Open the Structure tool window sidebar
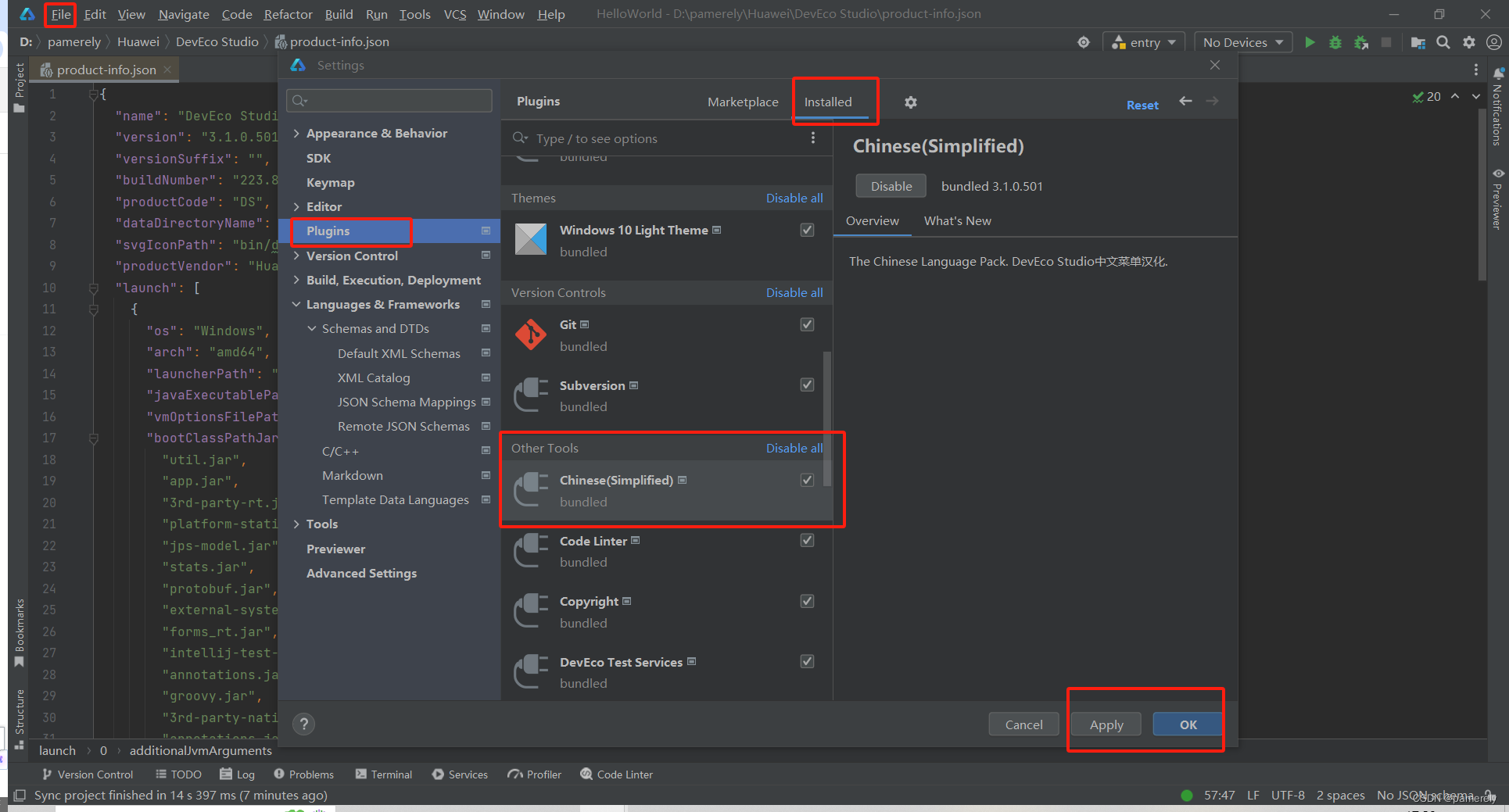The image size is (1509, 812). tap(19, 718)
